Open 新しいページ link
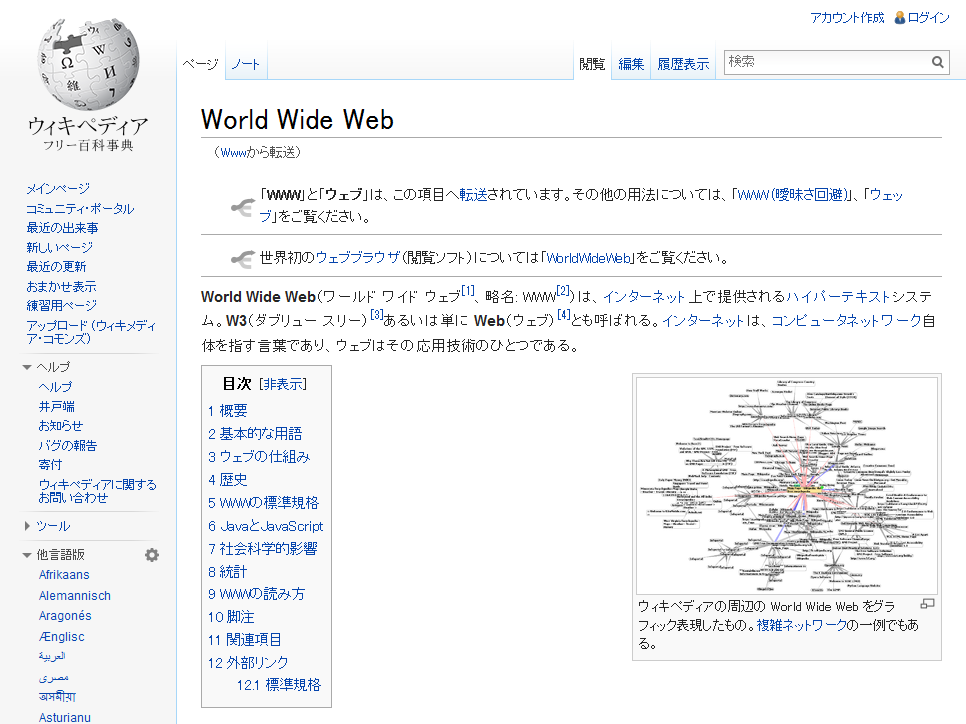Screen dimensions: 966x724 click(60, 248)
